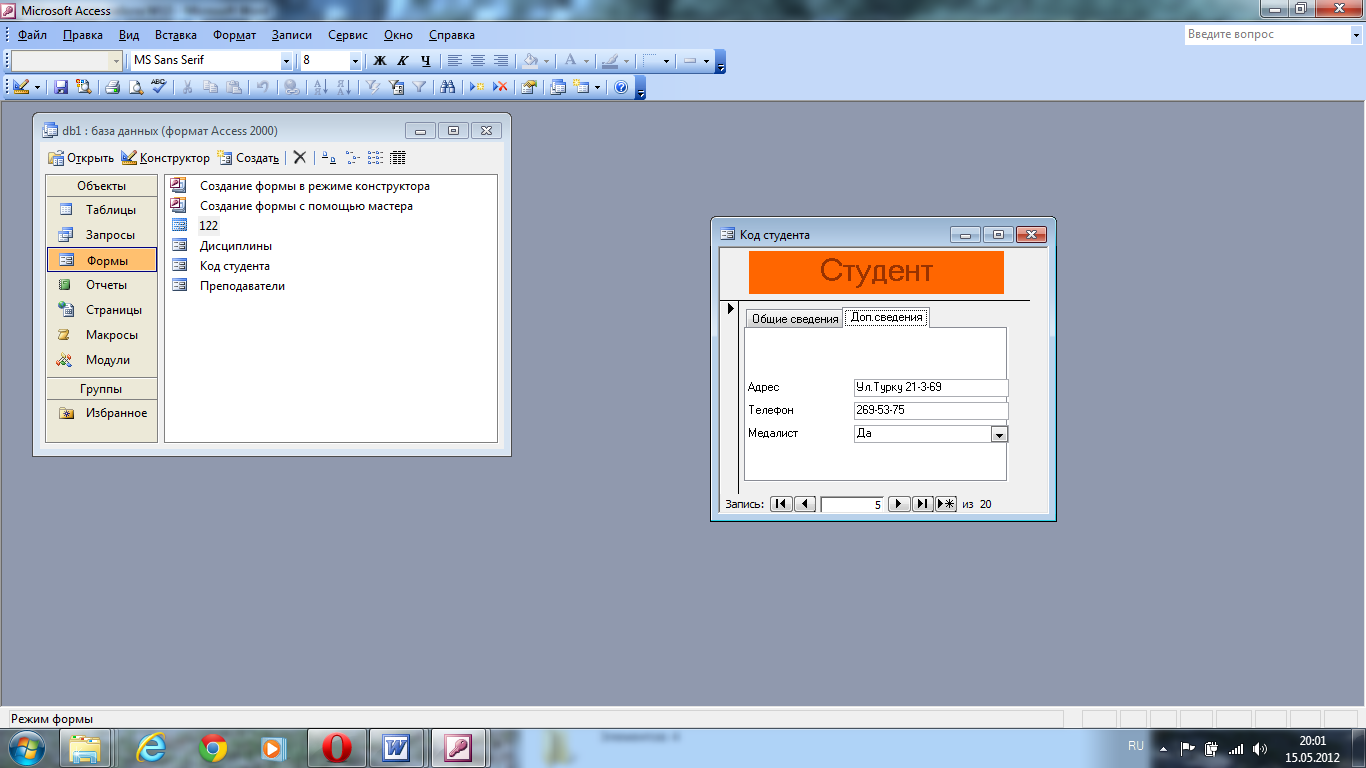Click the Cut scissors icon

(187, 87)
